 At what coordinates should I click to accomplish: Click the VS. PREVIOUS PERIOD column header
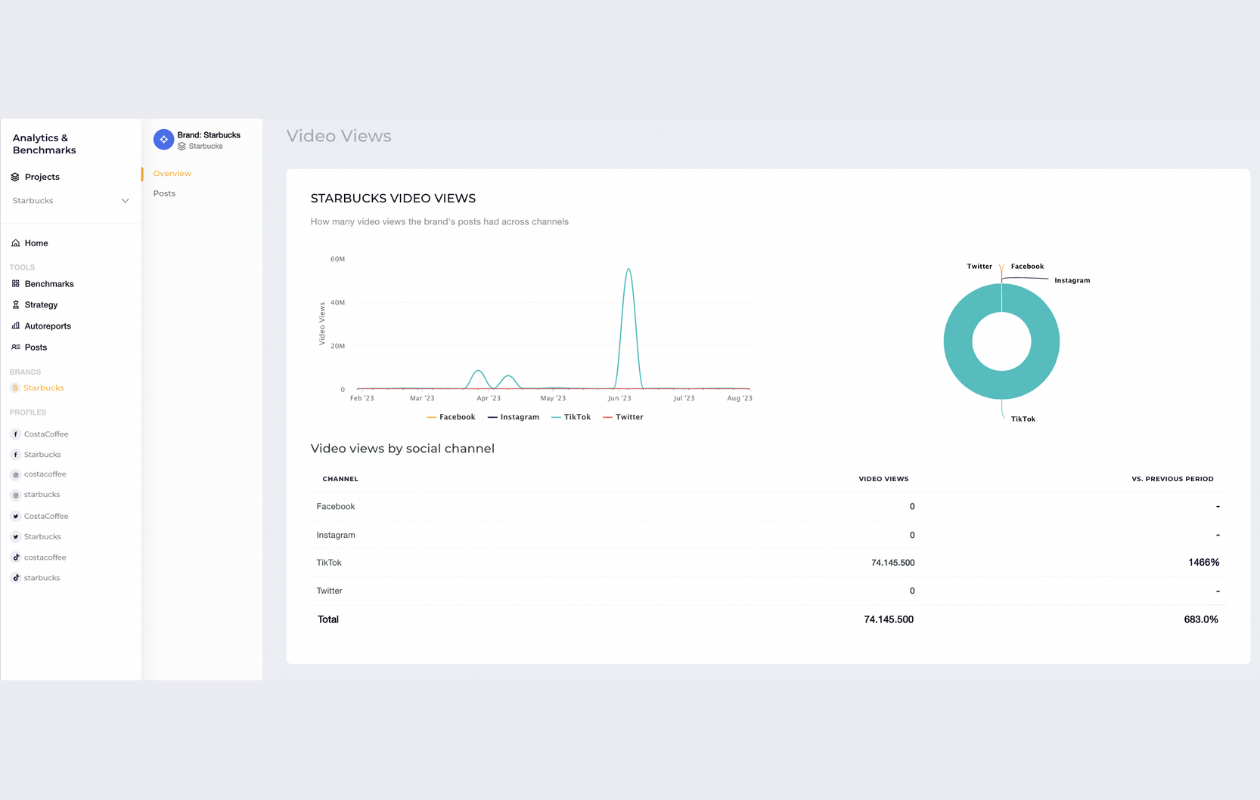coord(1173,479)
